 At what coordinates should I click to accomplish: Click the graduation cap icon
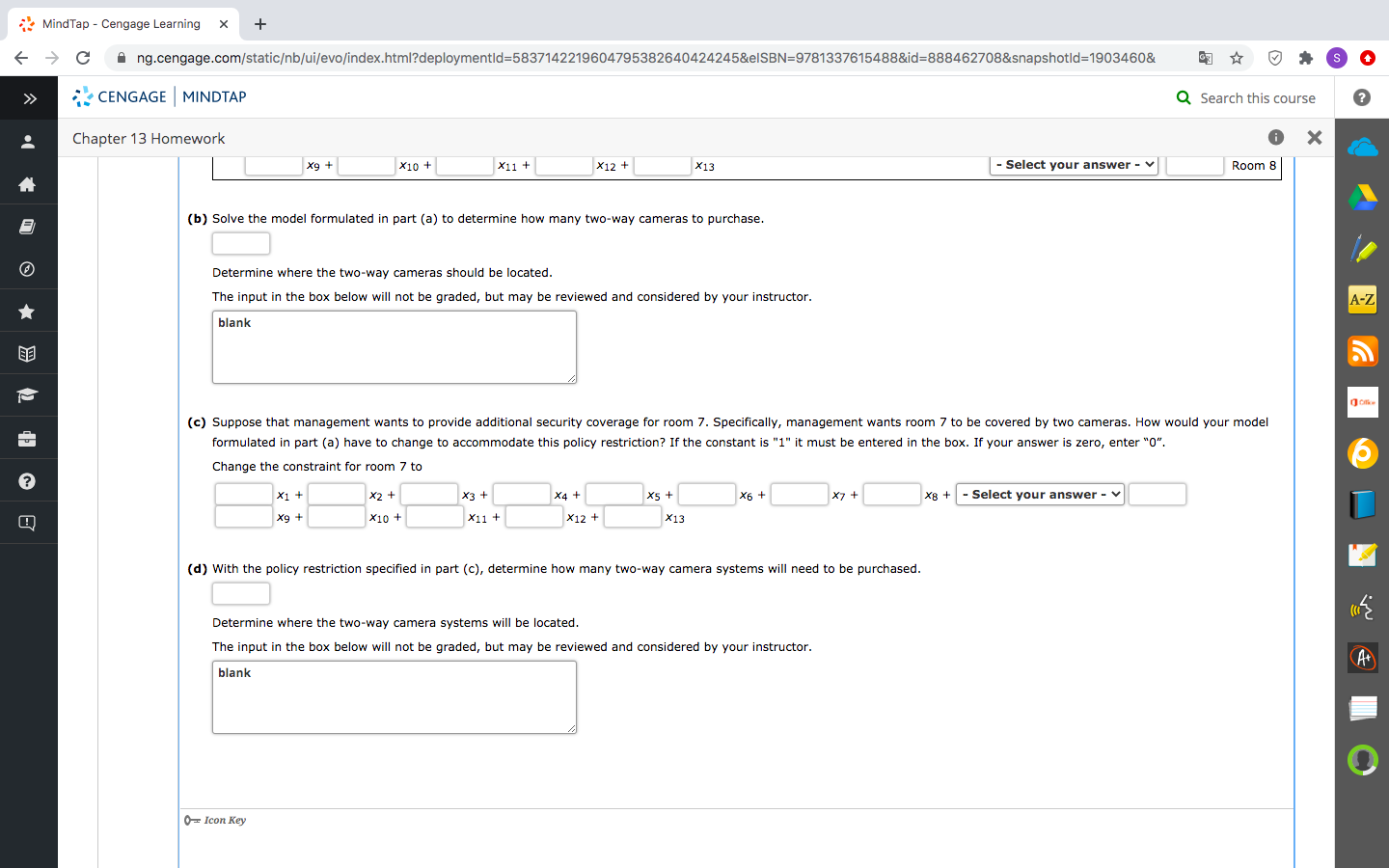[28, 395]
